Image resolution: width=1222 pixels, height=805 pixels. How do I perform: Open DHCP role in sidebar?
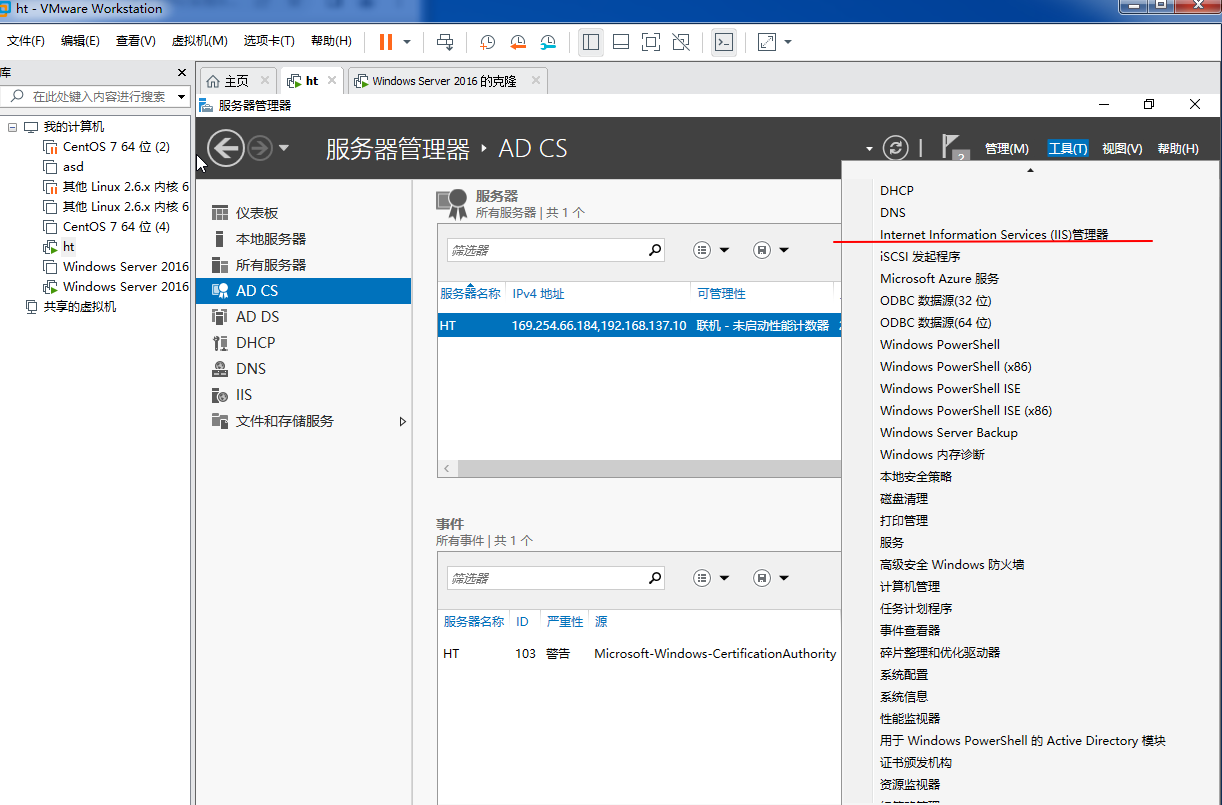pos(304,343)
